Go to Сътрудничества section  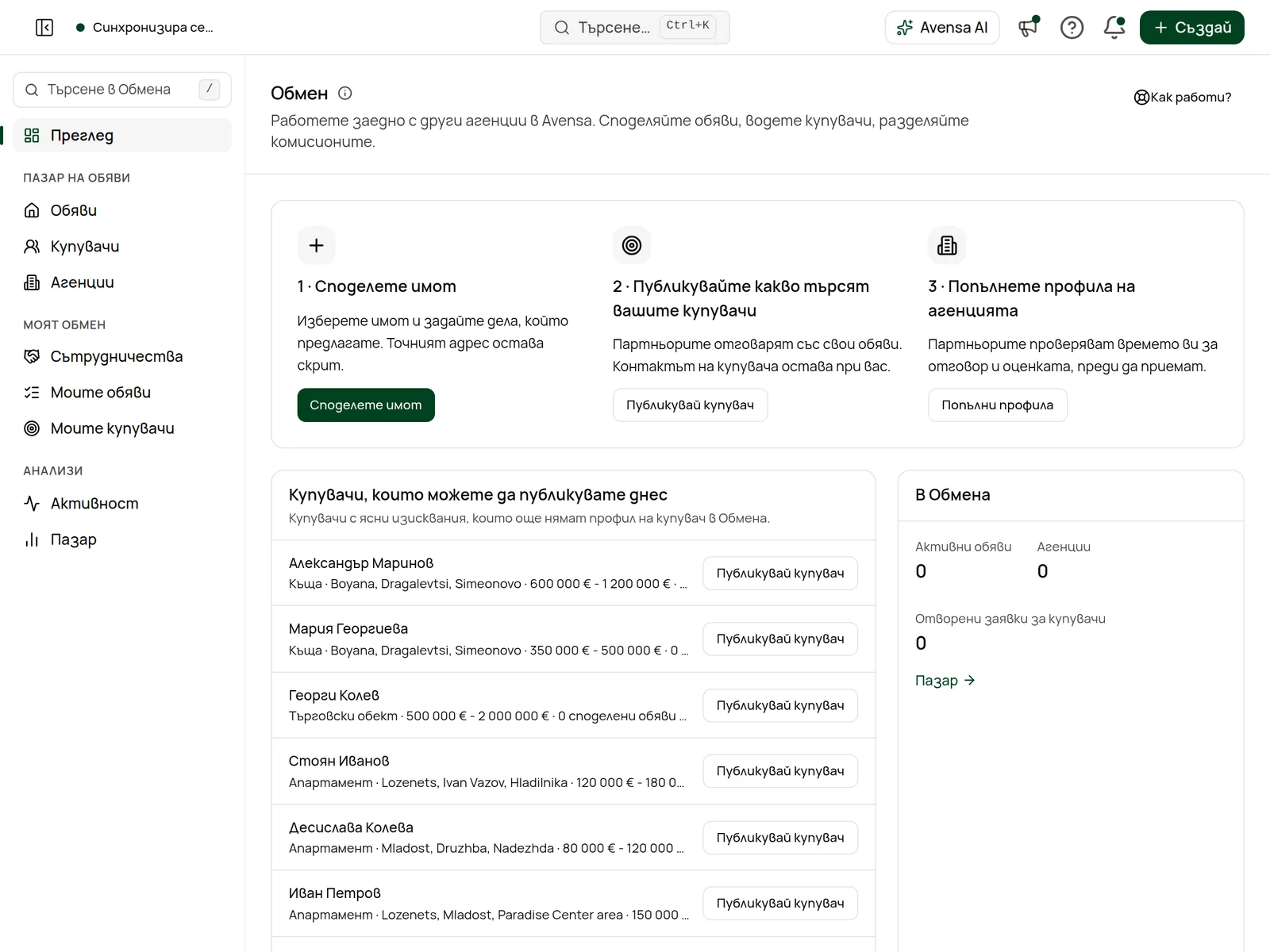[x=122, y=356]
